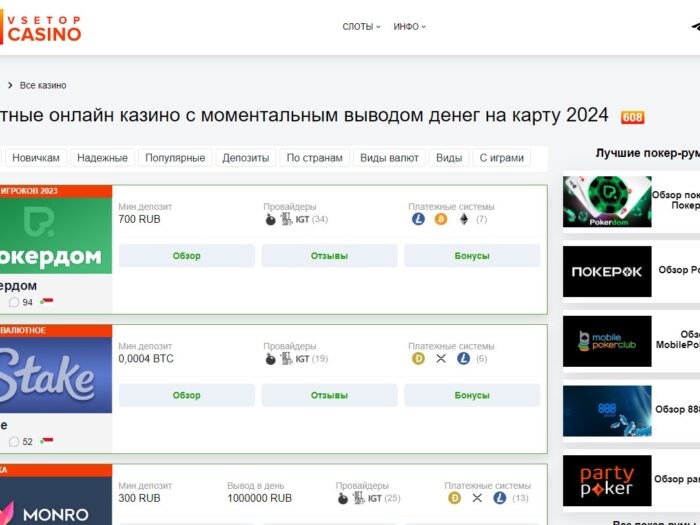Click the Бонусы button for Stake
The height and width of the screenshot is (525, 700).
472,395
